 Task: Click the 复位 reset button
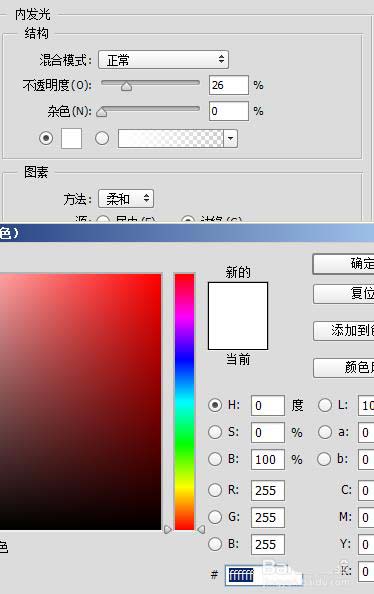(x=343, y=293)
